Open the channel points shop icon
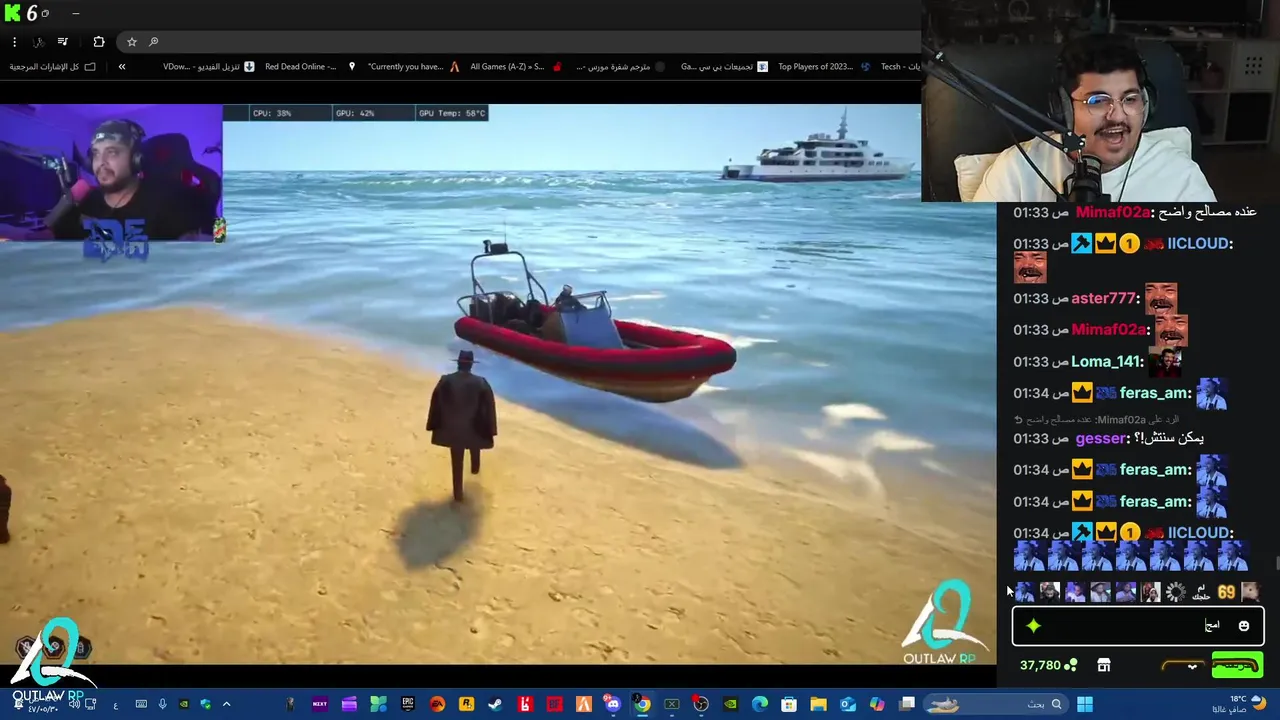1280x720 pixels. (1104, 665)
